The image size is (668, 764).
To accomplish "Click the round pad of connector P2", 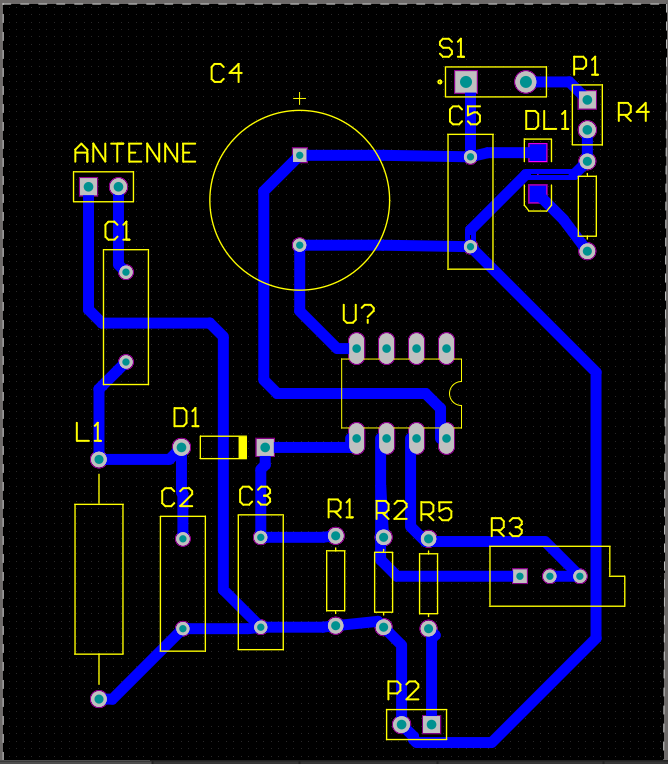I will [x=401, y=725].
